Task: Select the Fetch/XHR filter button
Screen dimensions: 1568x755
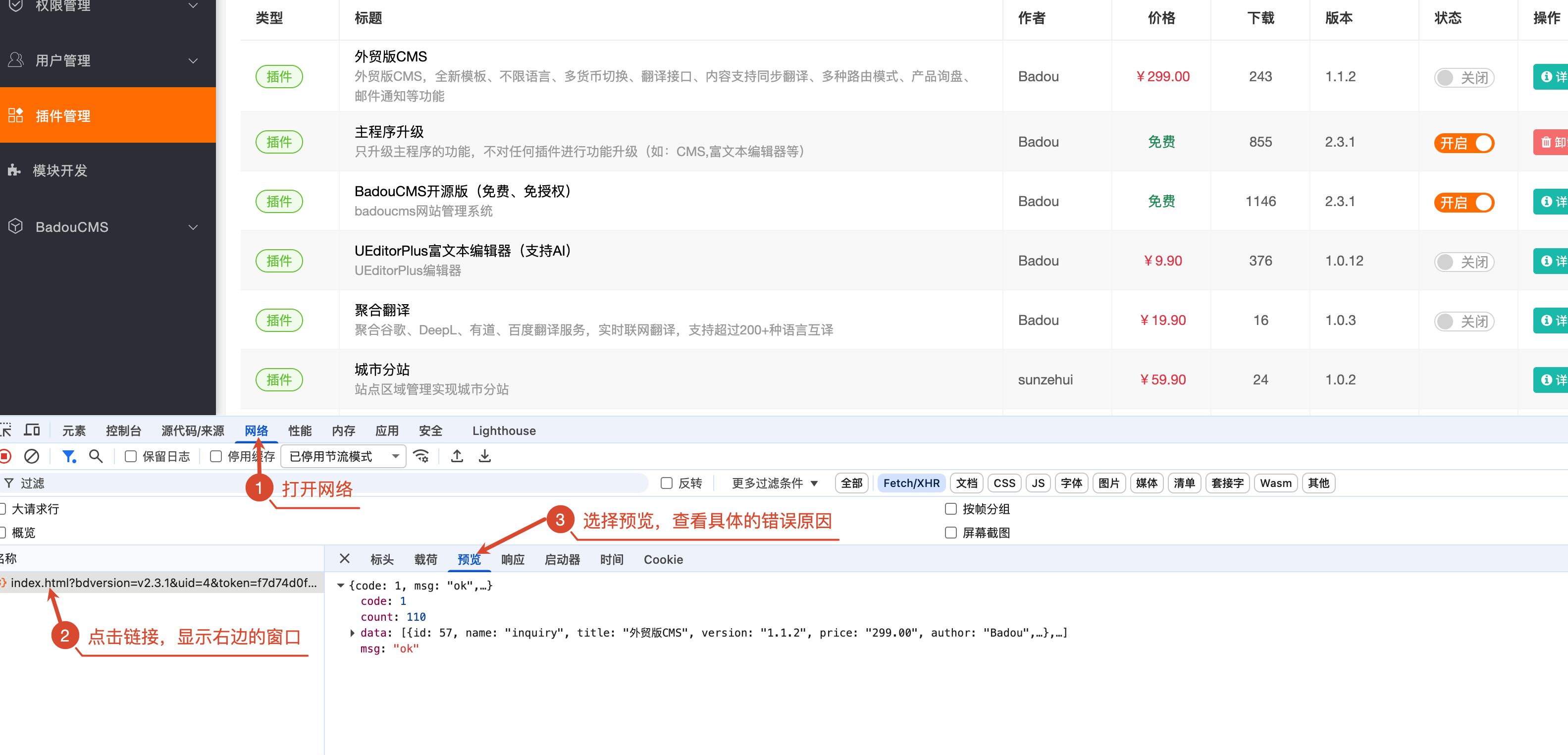Action: (x=911, y=483)
